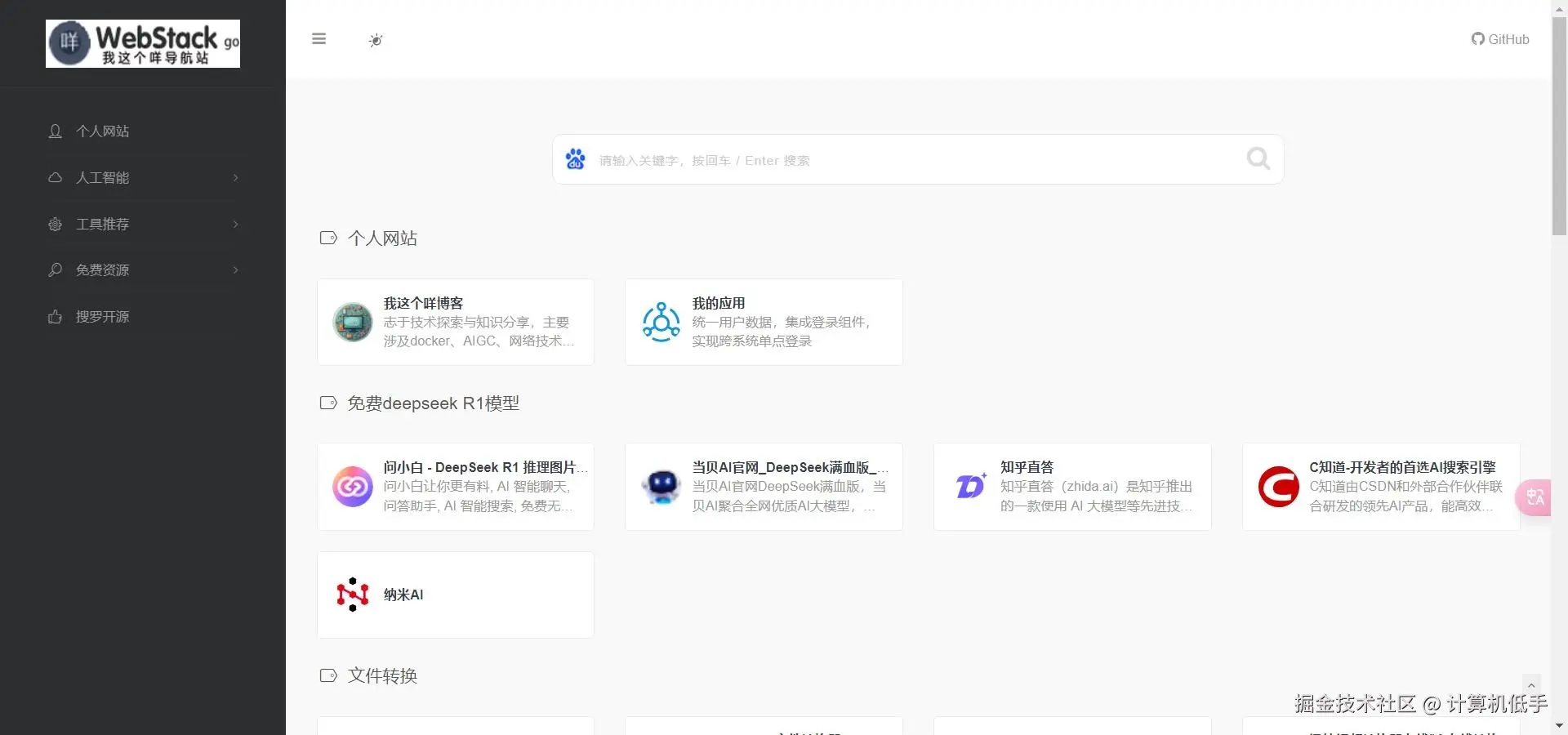Expand the 免费资源 chevron arrow

236,270
